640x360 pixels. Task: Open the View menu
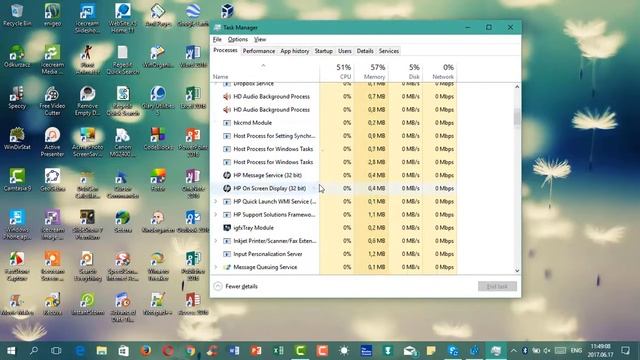[260, 40]
